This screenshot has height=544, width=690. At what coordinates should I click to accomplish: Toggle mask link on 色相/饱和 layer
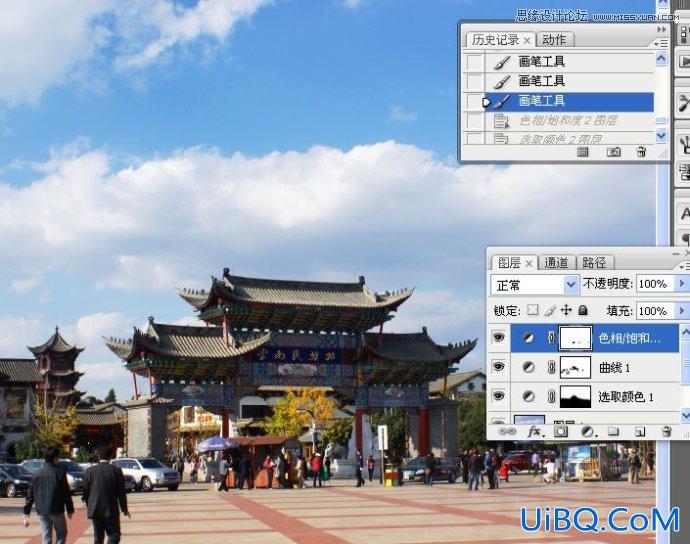point(551,338)
